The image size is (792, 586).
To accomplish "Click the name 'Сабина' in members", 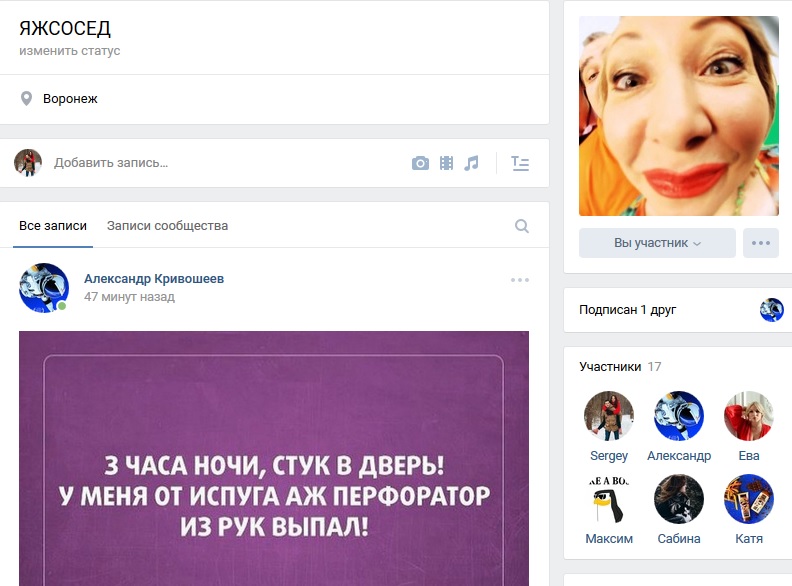I will (x=679, y=539).
